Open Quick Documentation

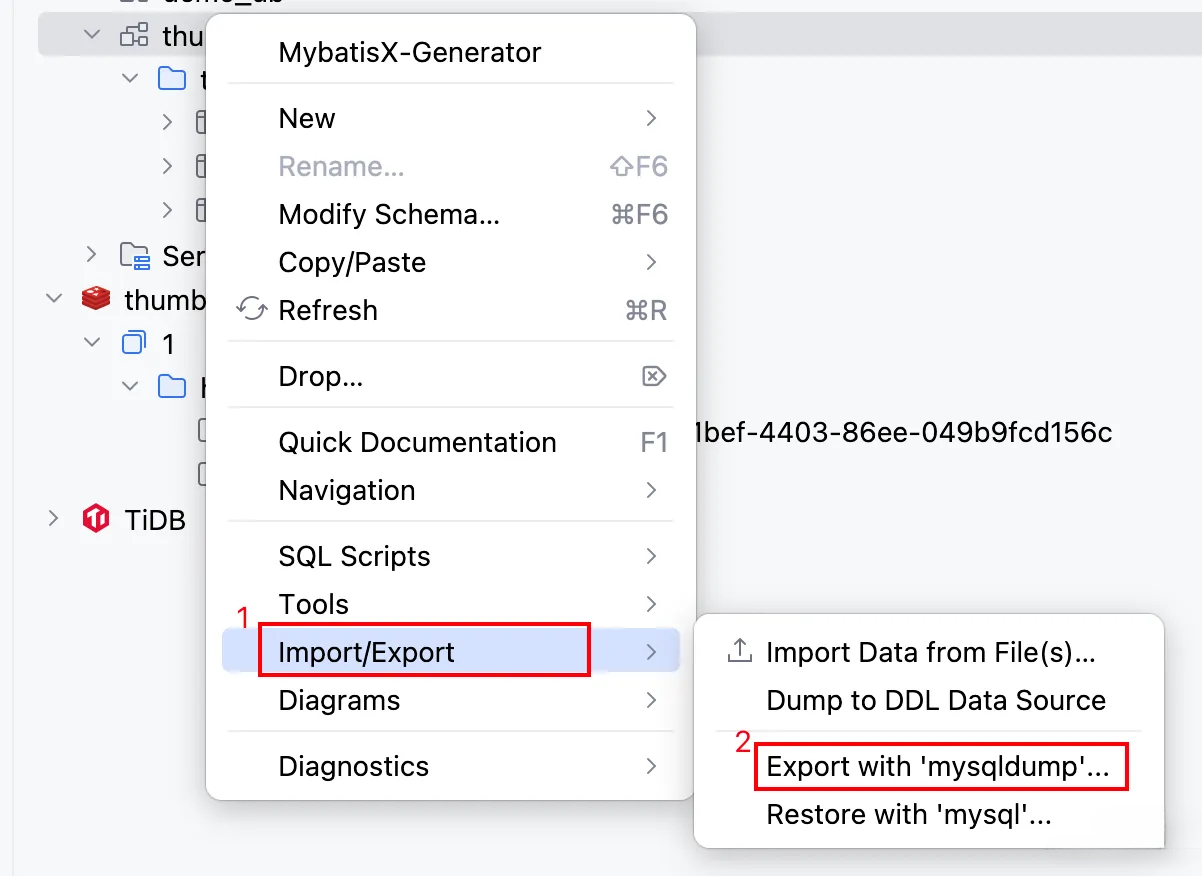pyautogui.click(x=450, y=442)
